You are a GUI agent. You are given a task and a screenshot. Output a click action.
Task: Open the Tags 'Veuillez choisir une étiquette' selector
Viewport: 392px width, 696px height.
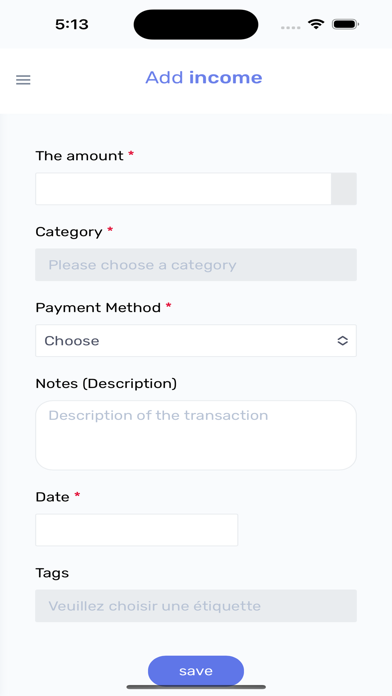point(196,606)
